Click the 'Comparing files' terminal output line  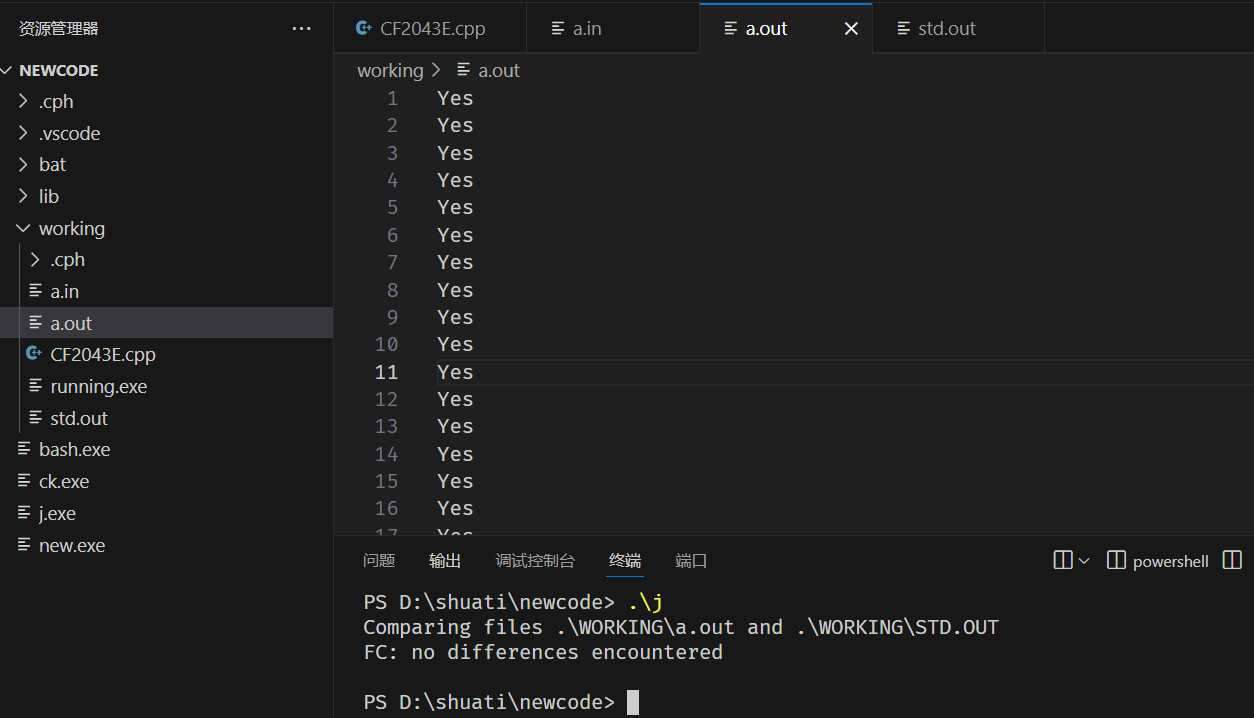tap(681, 627)
